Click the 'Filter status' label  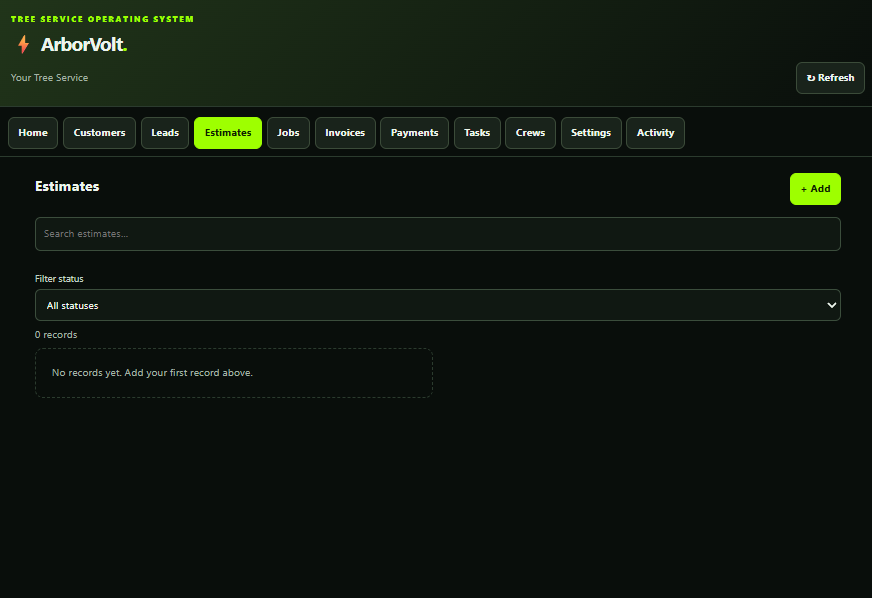[x=60, y=279]
